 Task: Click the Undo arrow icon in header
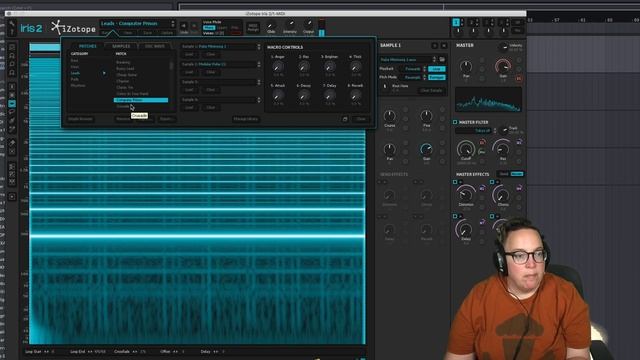pyautogui.click(x=184, y=26)
